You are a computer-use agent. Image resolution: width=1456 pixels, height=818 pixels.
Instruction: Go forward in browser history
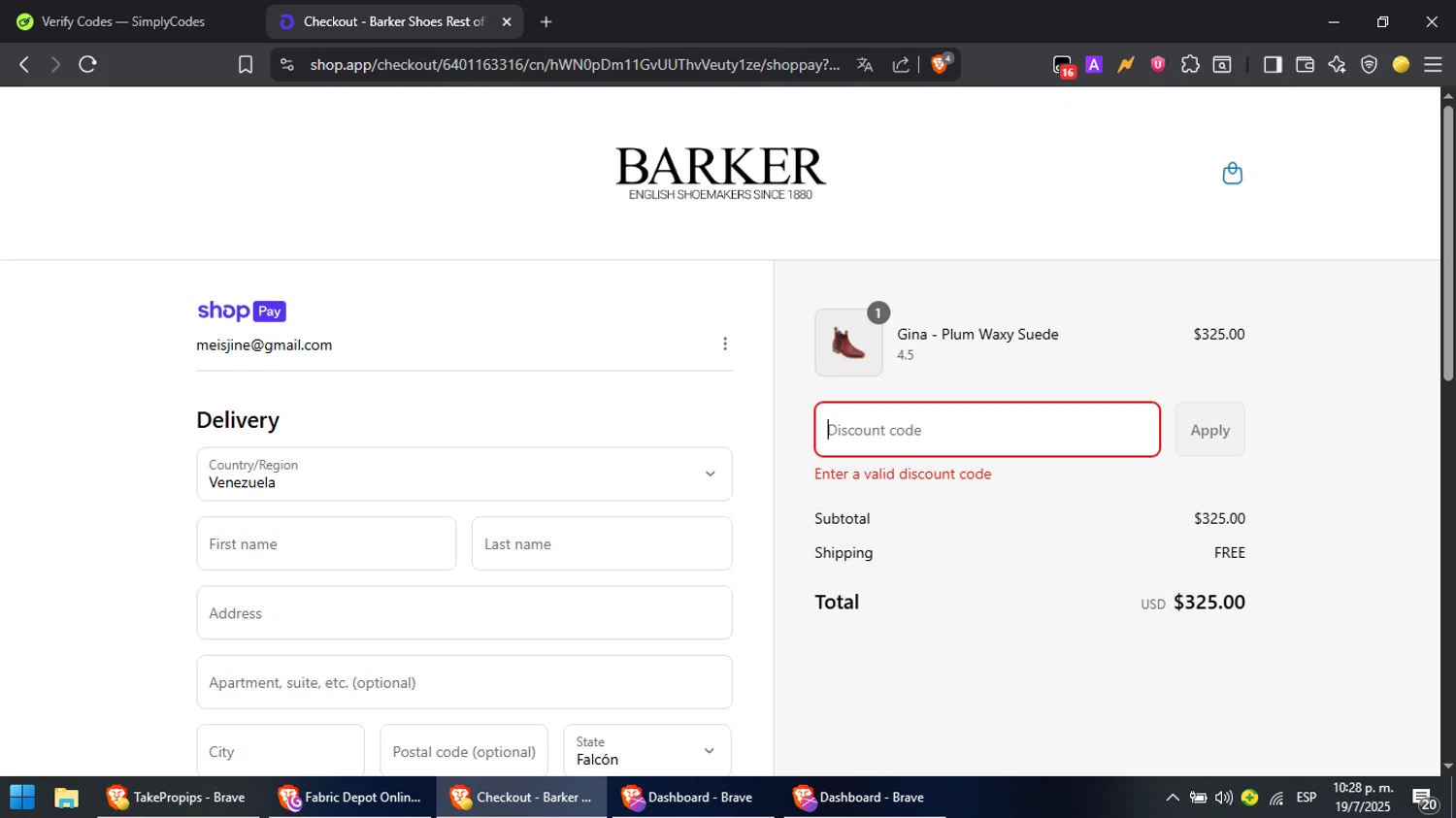click(x=55, y=64)
